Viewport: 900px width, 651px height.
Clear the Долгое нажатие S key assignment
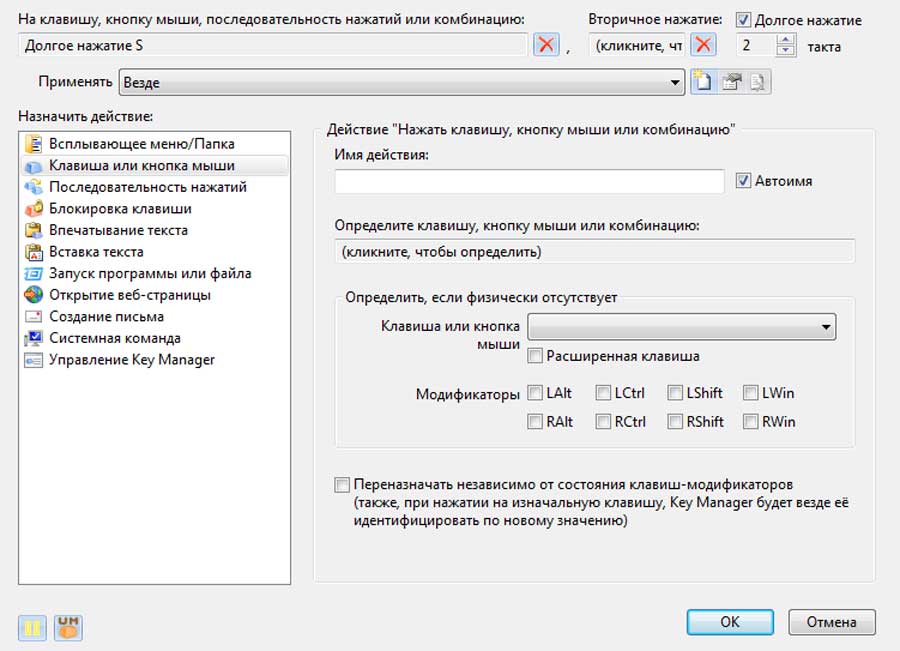coord(546,45)
